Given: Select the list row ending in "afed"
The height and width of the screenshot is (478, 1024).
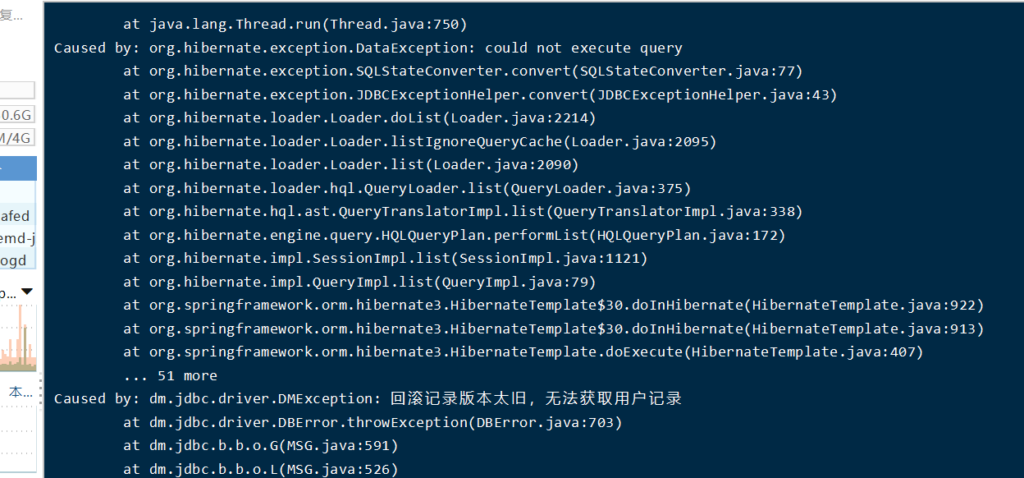Looking at the screenshot, I should pos(17,216).
